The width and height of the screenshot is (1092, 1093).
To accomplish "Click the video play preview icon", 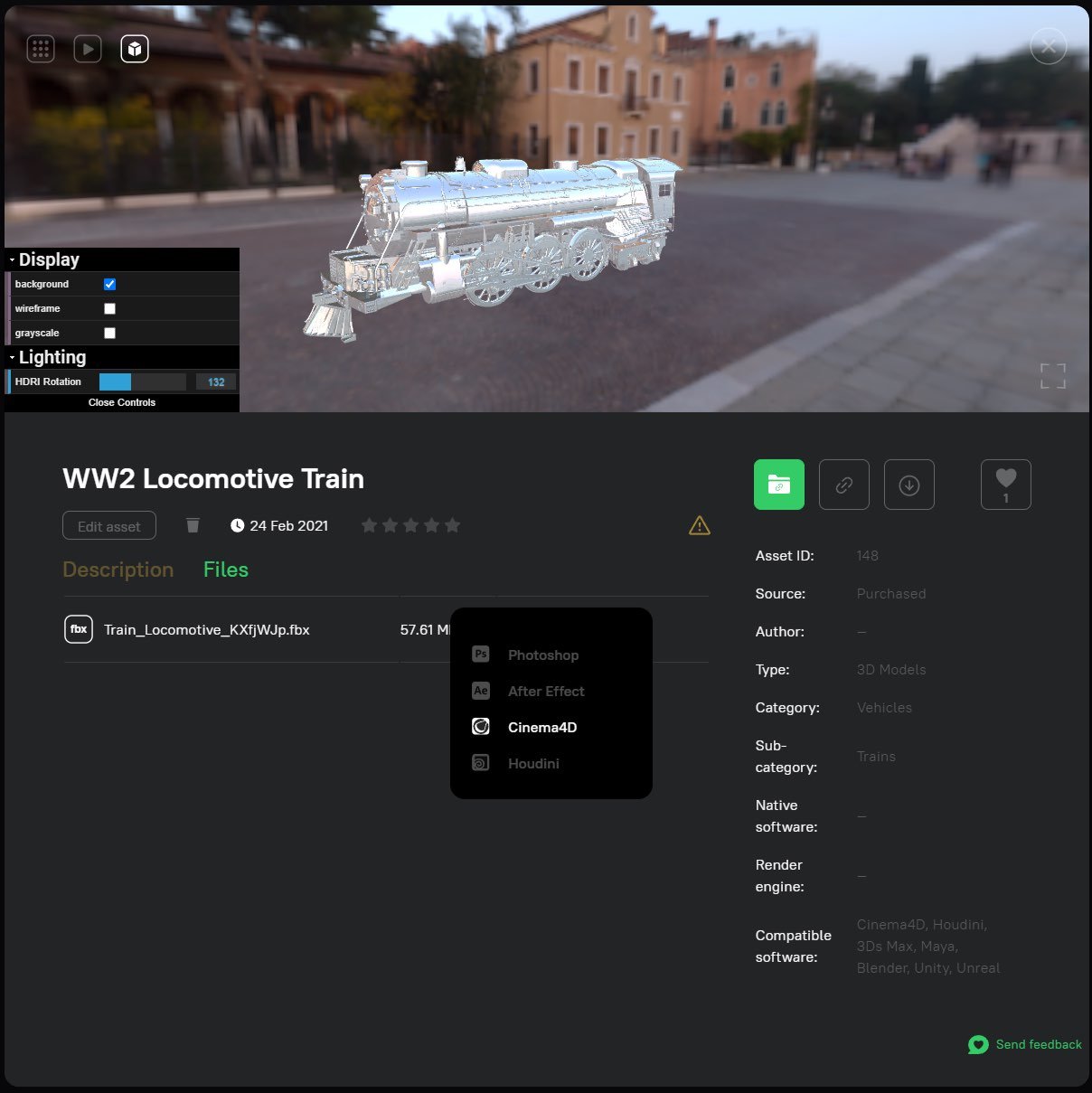I will [88, 49].
